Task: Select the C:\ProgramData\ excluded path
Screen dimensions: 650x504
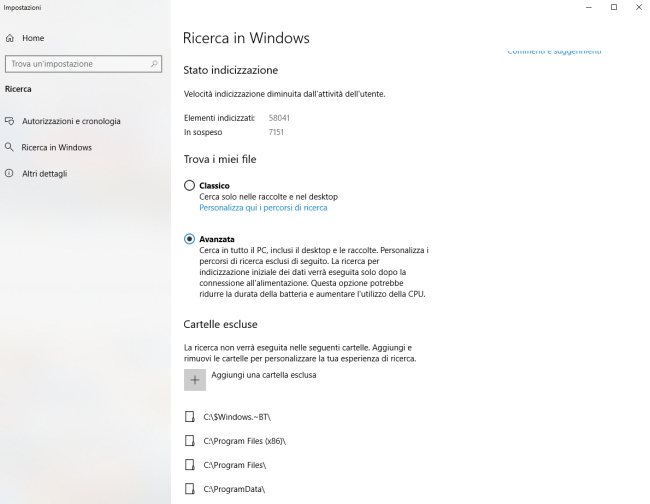Action: pyautogui.click(x=234, y=489)
